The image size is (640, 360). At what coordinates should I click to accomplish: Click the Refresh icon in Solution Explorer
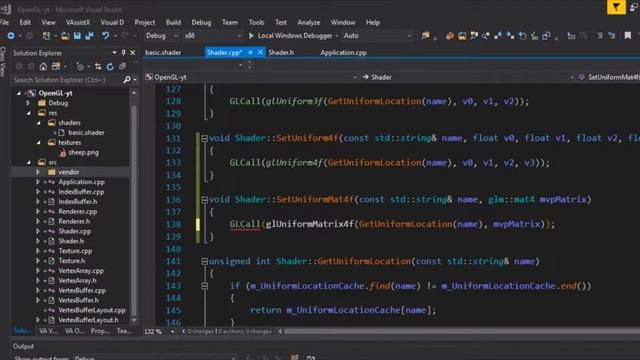pyautogui.click(x=110, y=67)
